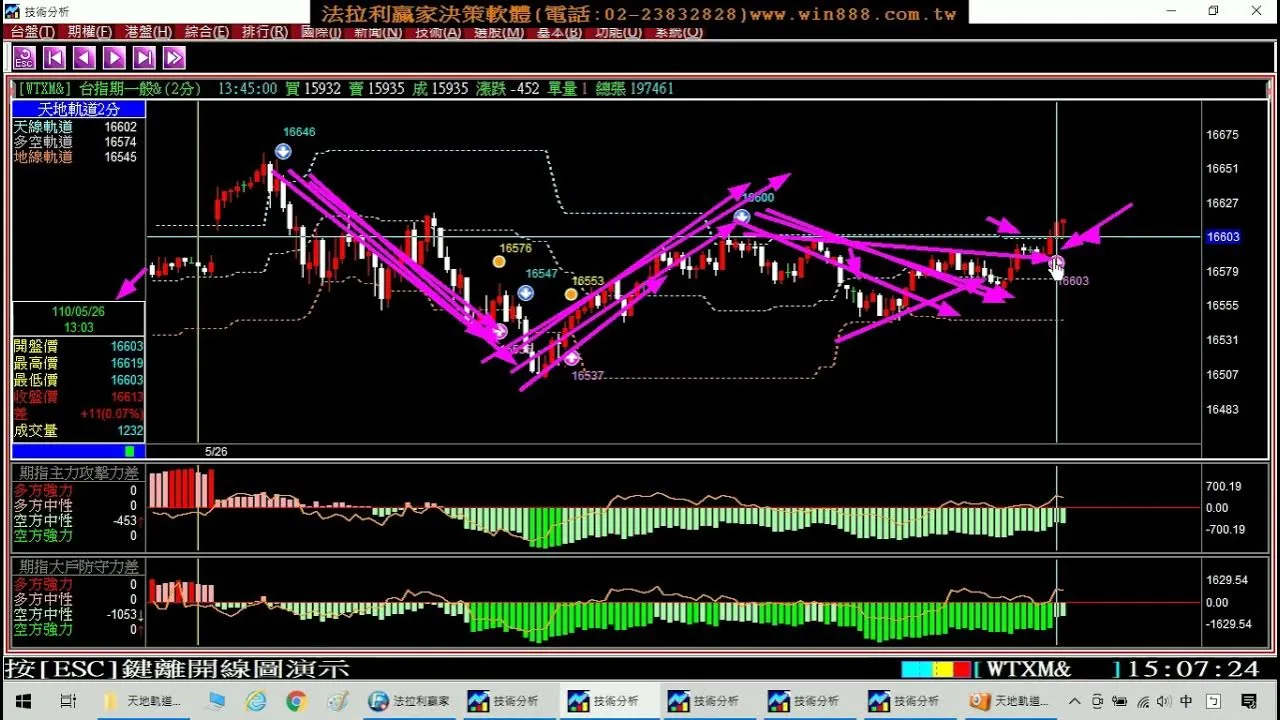Step back one bar with left arrow icon
The height and width of the screenshot is (720, 1280).
click(x=84, y=58)
